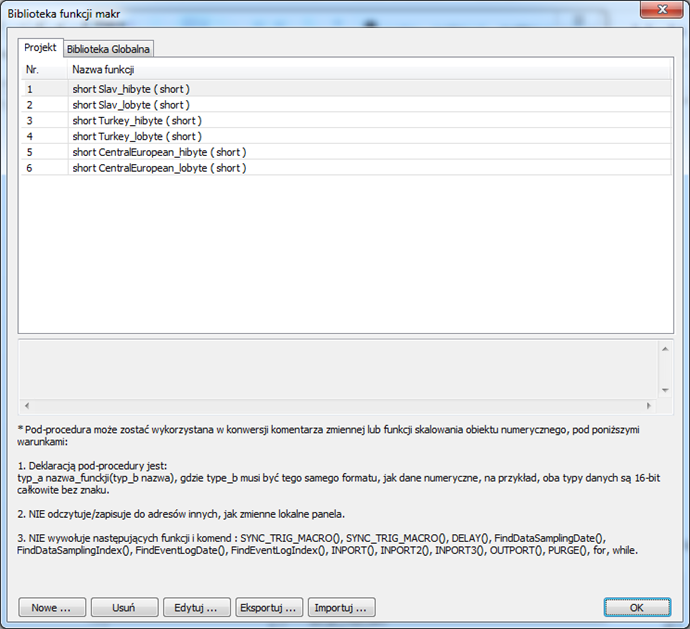
Task: Select row short CentralEuropean_hibyte ( short )
Action: coord(346,152)
